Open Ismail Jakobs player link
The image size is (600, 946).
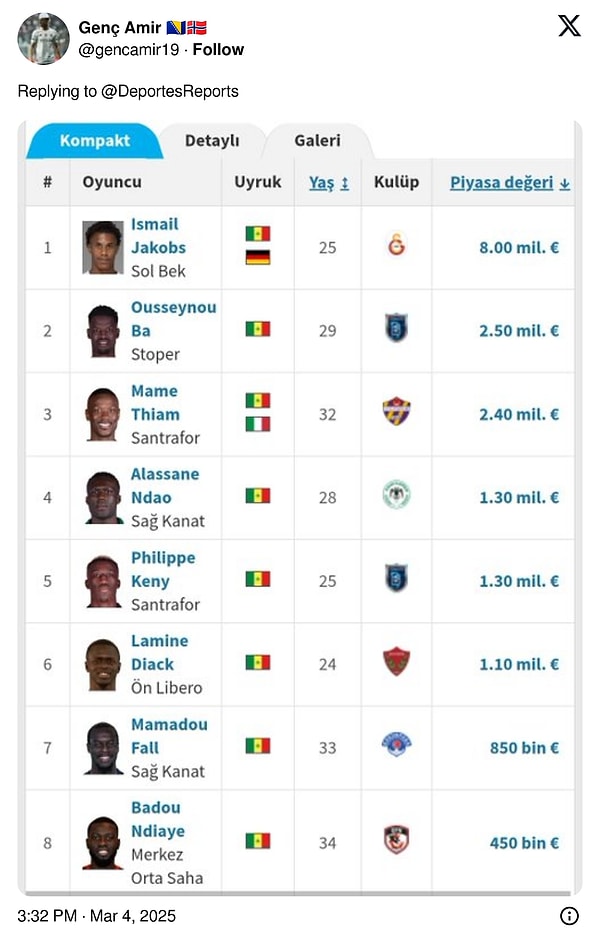tap(158, 236)
